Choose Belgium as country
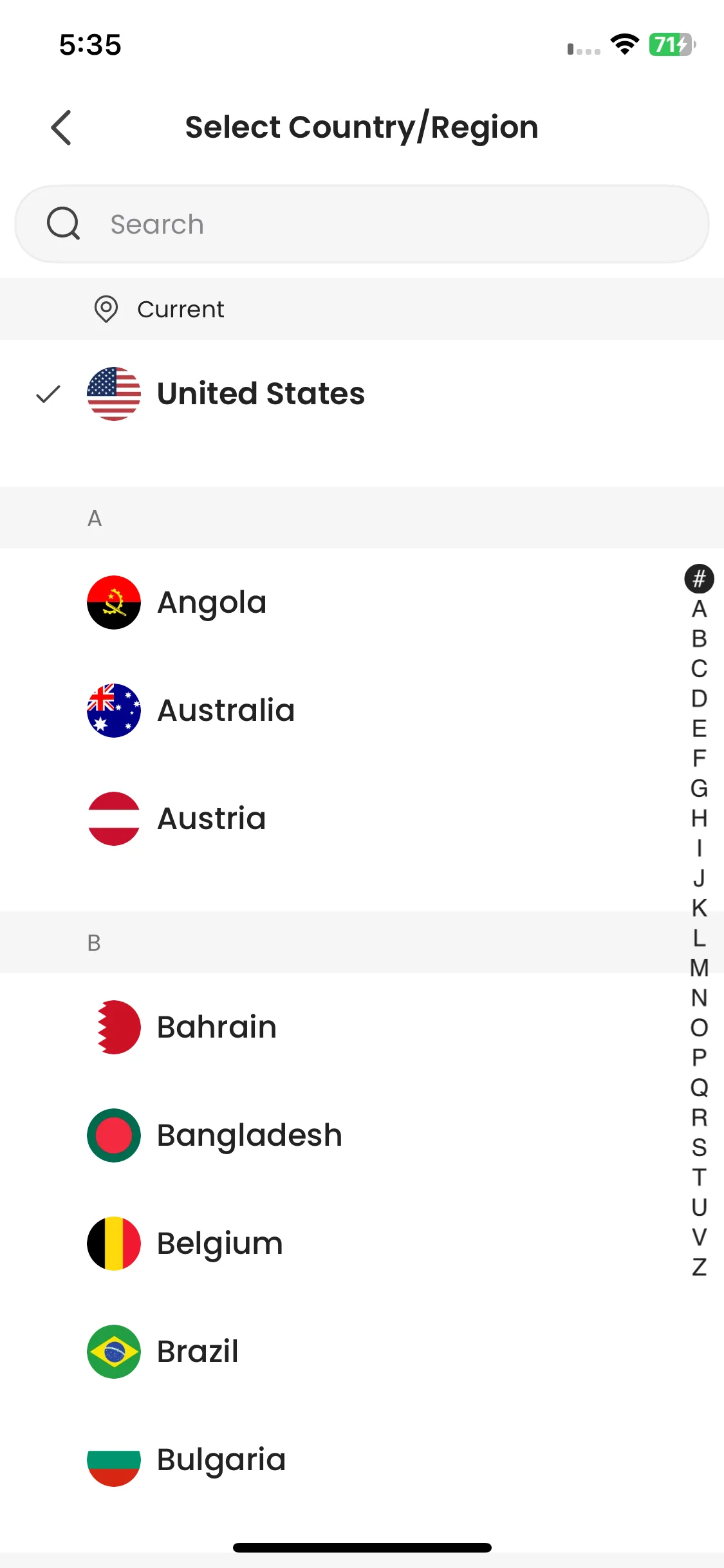 220,1244
